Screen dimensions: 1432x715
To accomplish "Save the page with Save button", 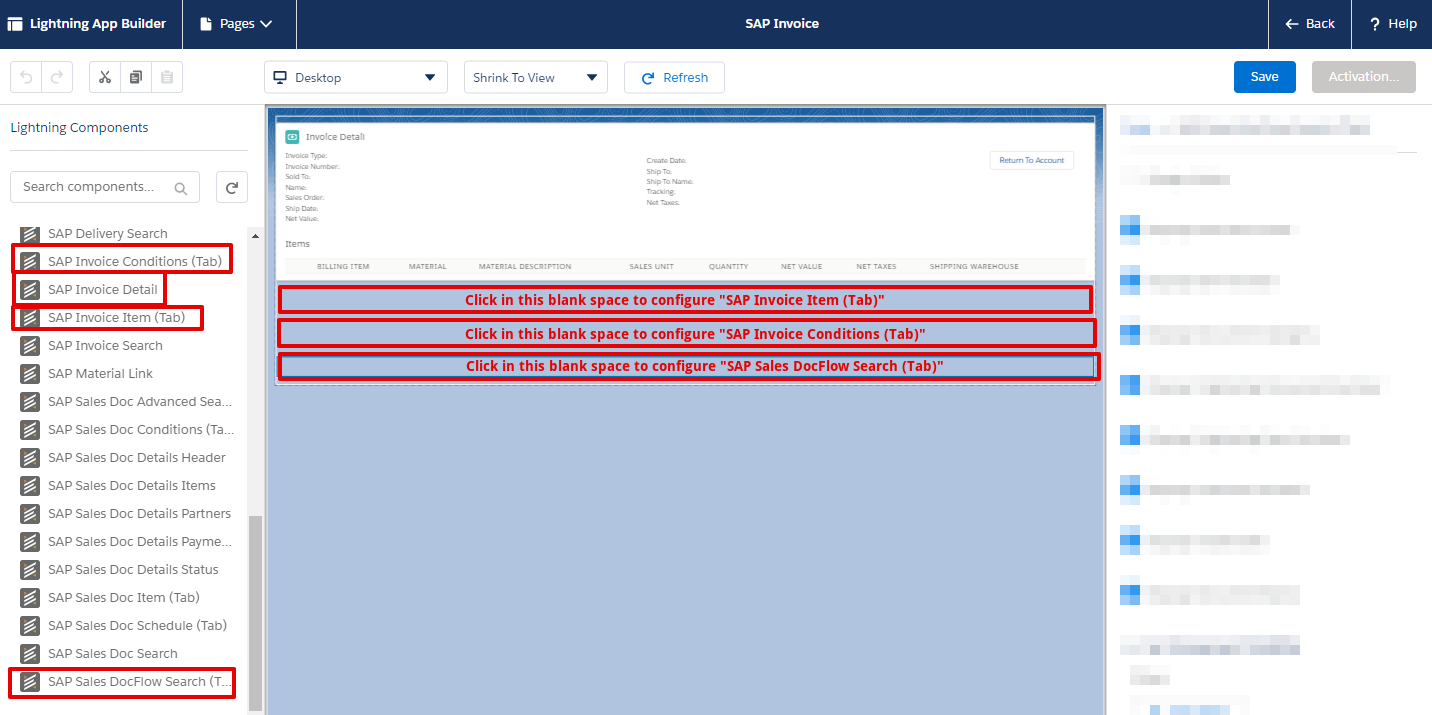I will coord(1264,77).
